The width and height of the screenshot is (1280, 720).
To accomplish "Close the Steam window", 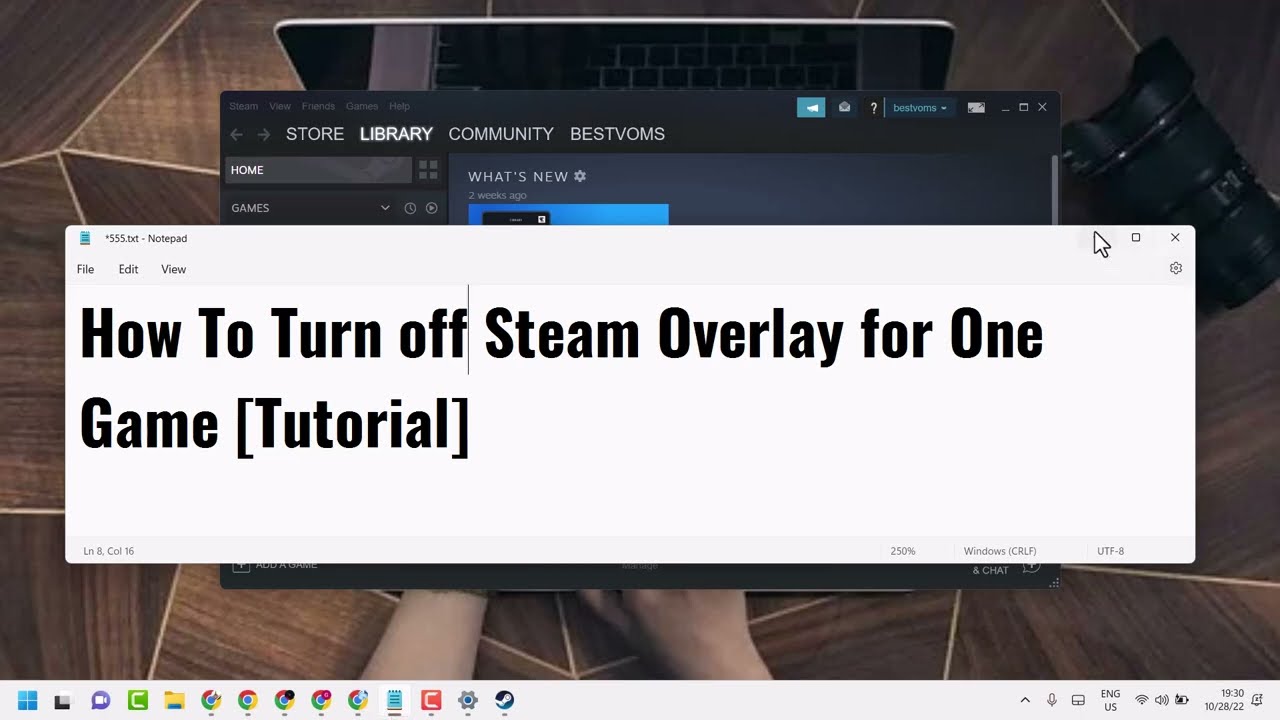I will [1042, 107].
